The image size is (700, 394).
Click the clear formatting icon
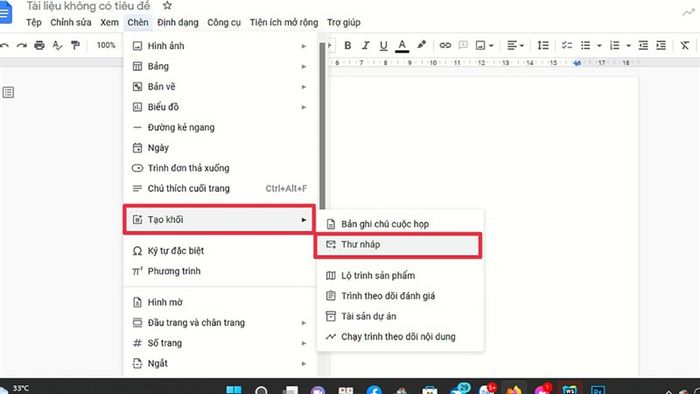click(684, 45)
